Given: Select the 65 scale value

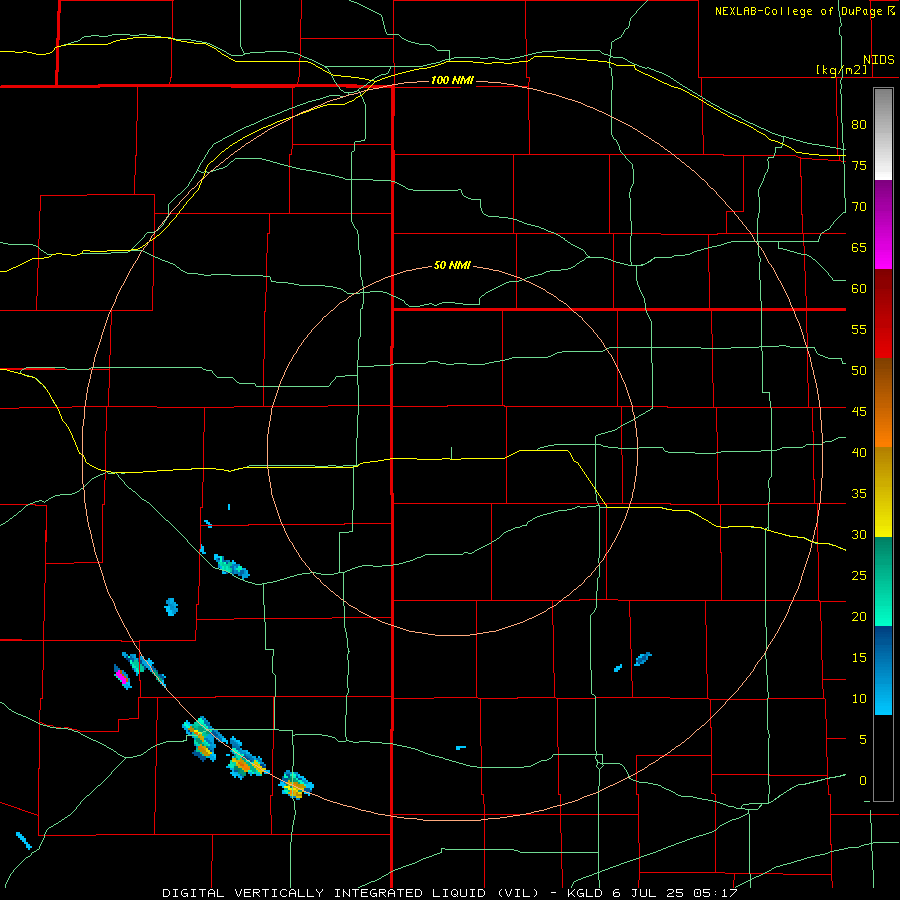Looking at the screenshot, I should (859, 248).
